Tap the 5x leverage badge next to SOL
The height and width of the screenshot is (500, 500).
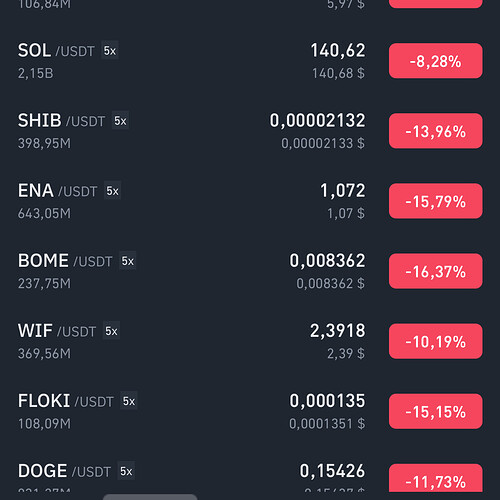(110, 51)
